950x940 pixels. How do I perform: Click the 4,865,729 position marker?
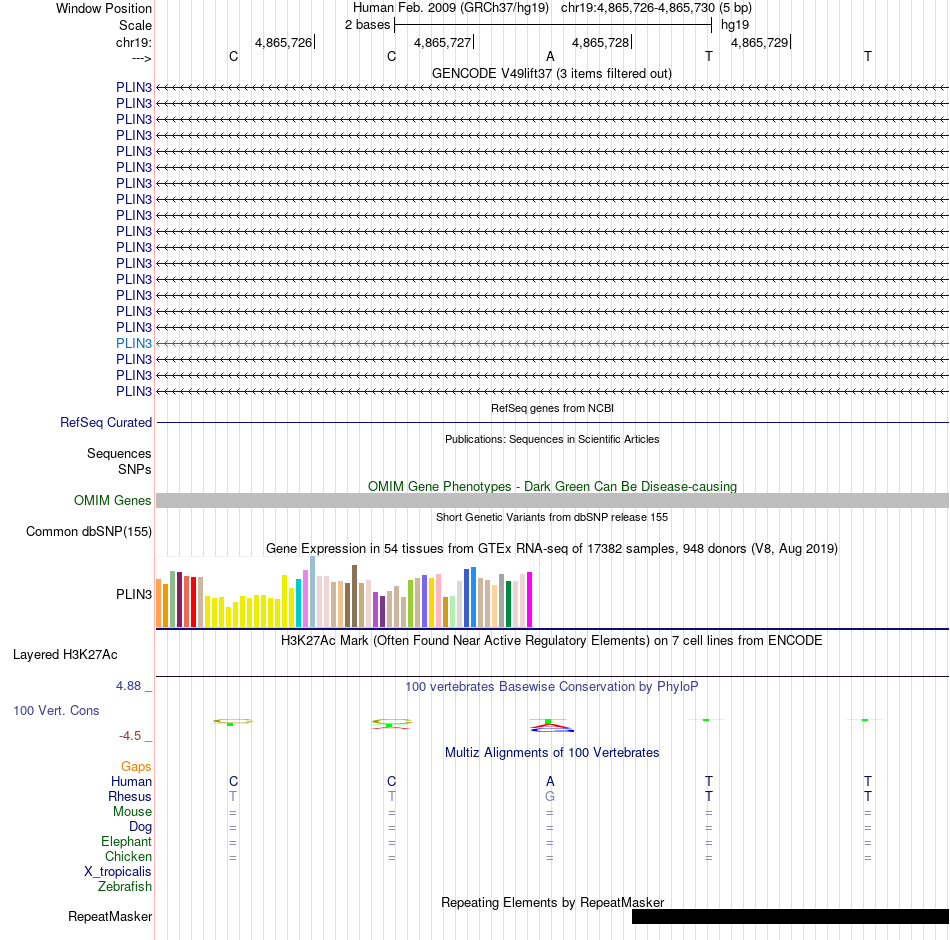(760, 42)
